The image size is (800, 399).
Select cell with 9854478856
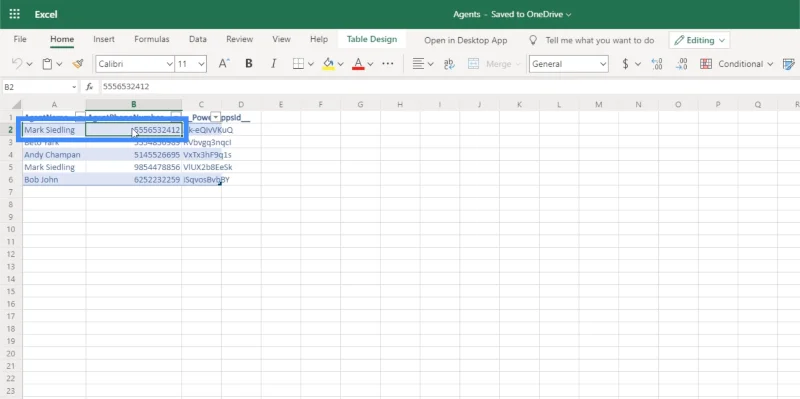(134, 167)
